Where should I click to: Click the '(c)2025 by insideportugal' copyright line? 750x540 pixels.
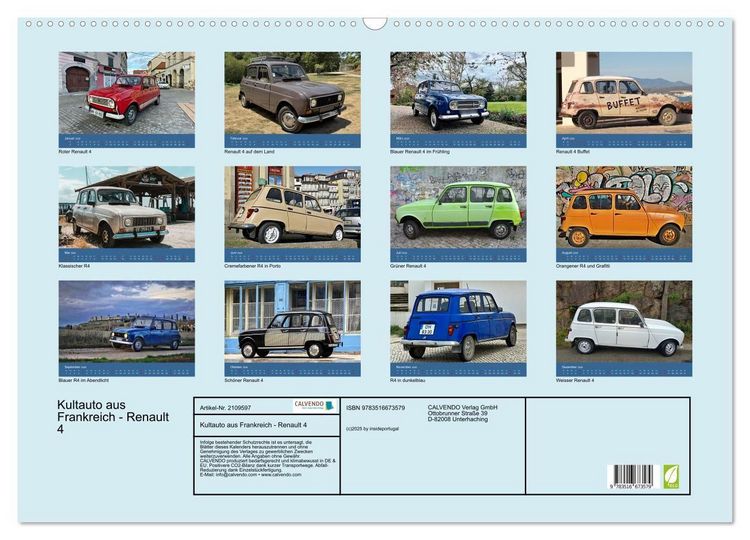pos(372,429)
